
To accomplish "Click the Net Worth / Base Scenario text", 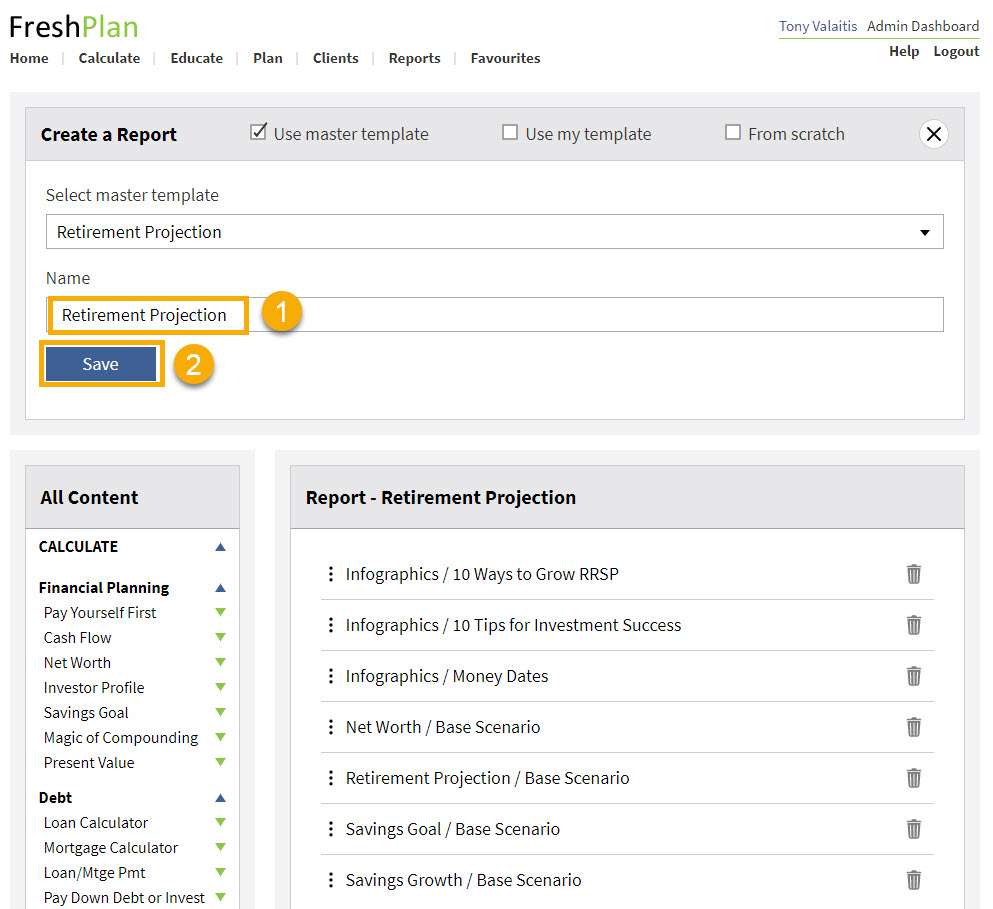I will [x=443, y=727].
